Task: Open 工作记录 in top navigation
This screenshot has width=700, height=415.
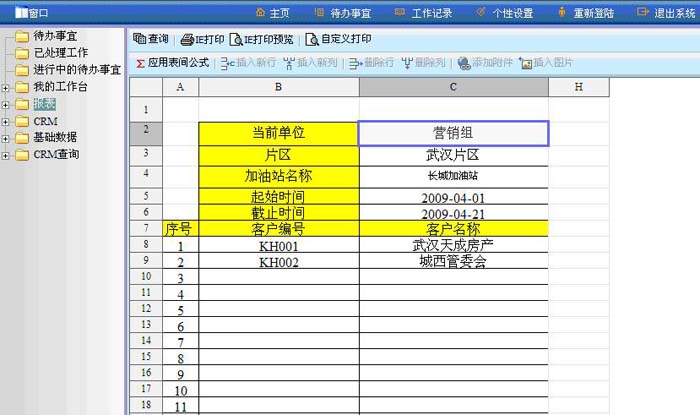Action: pos(423,13)
